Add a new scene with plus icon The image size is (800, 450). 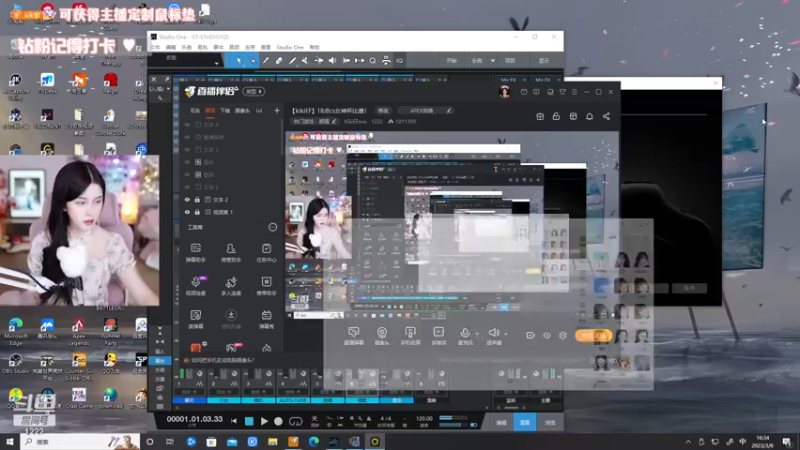pyautogui.click(x=277, y=110)
